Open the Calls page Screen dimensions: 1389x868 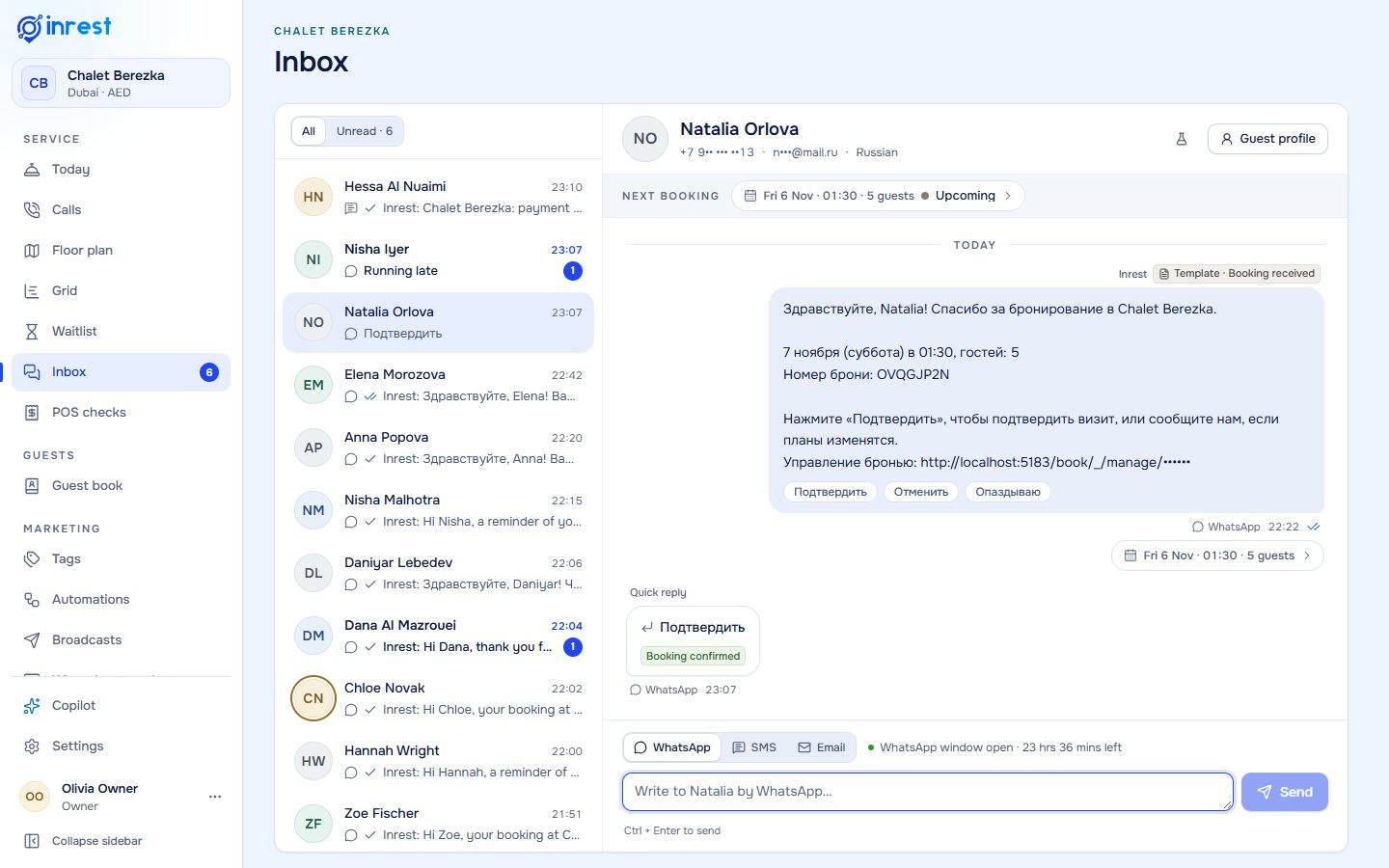(121, 210)
